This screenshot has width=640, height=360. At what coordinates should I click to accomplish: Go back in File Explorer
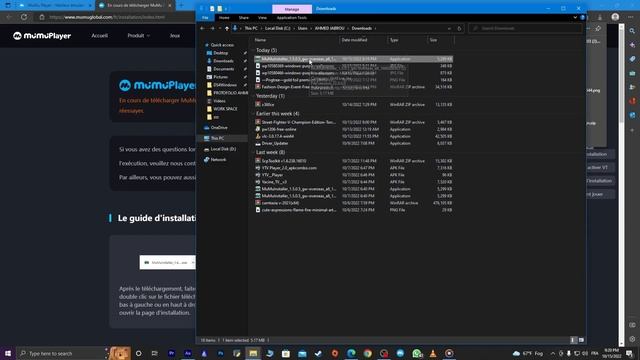(x=202, y=29)
